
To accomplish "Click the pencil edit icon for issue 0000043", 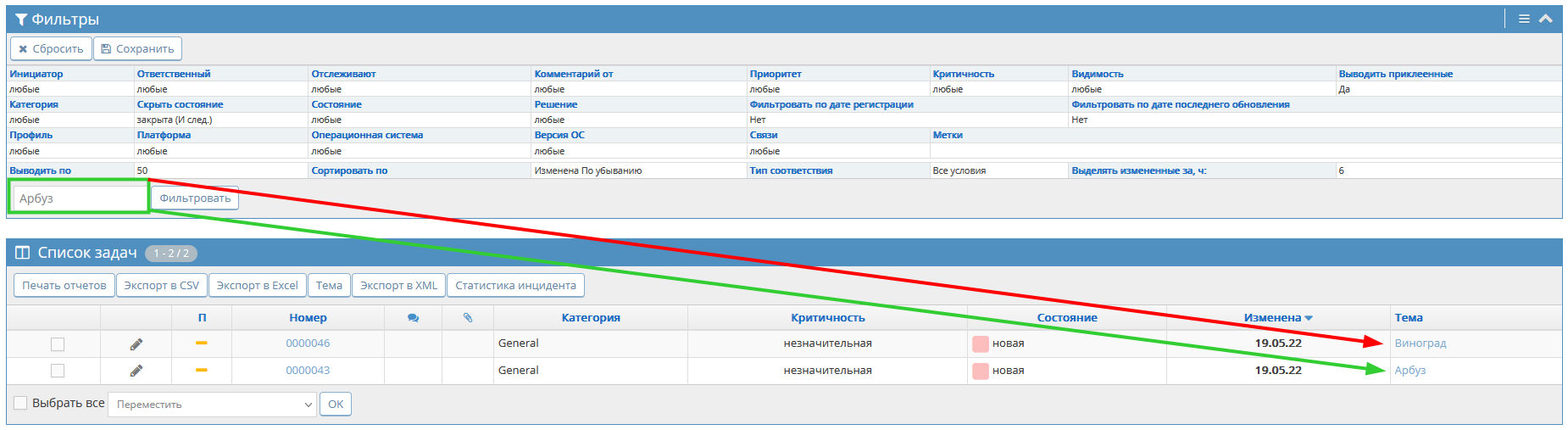I will click(136, 371).
